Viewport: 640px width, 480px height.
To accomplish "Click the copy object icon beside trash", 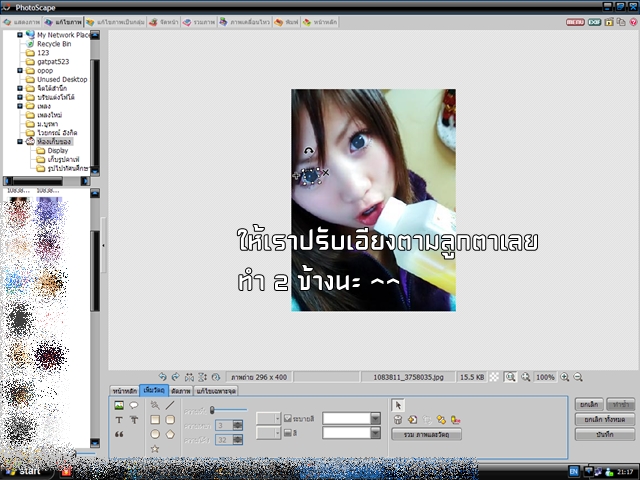I will point(413,420).
